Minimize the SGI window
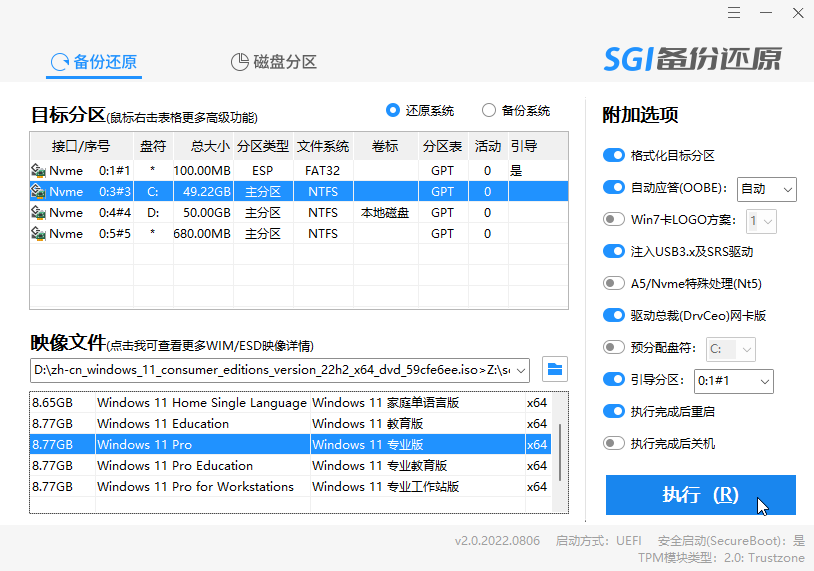Image resolution: width=814 pixels, height=571 pixels. pyautogui.click(x=766, y=13)
